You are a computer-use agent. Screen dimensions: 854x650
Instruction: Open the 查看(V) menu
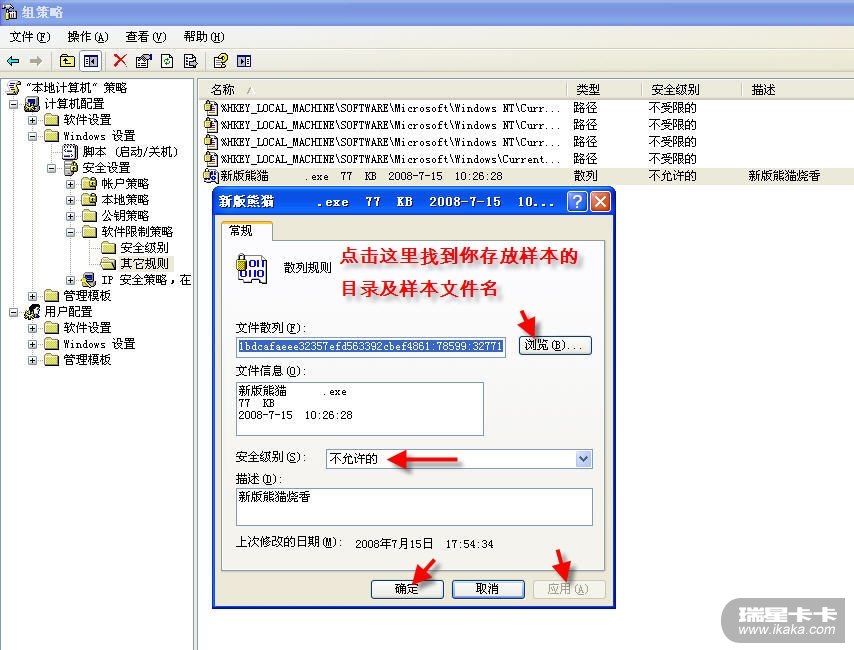point(145,37)
